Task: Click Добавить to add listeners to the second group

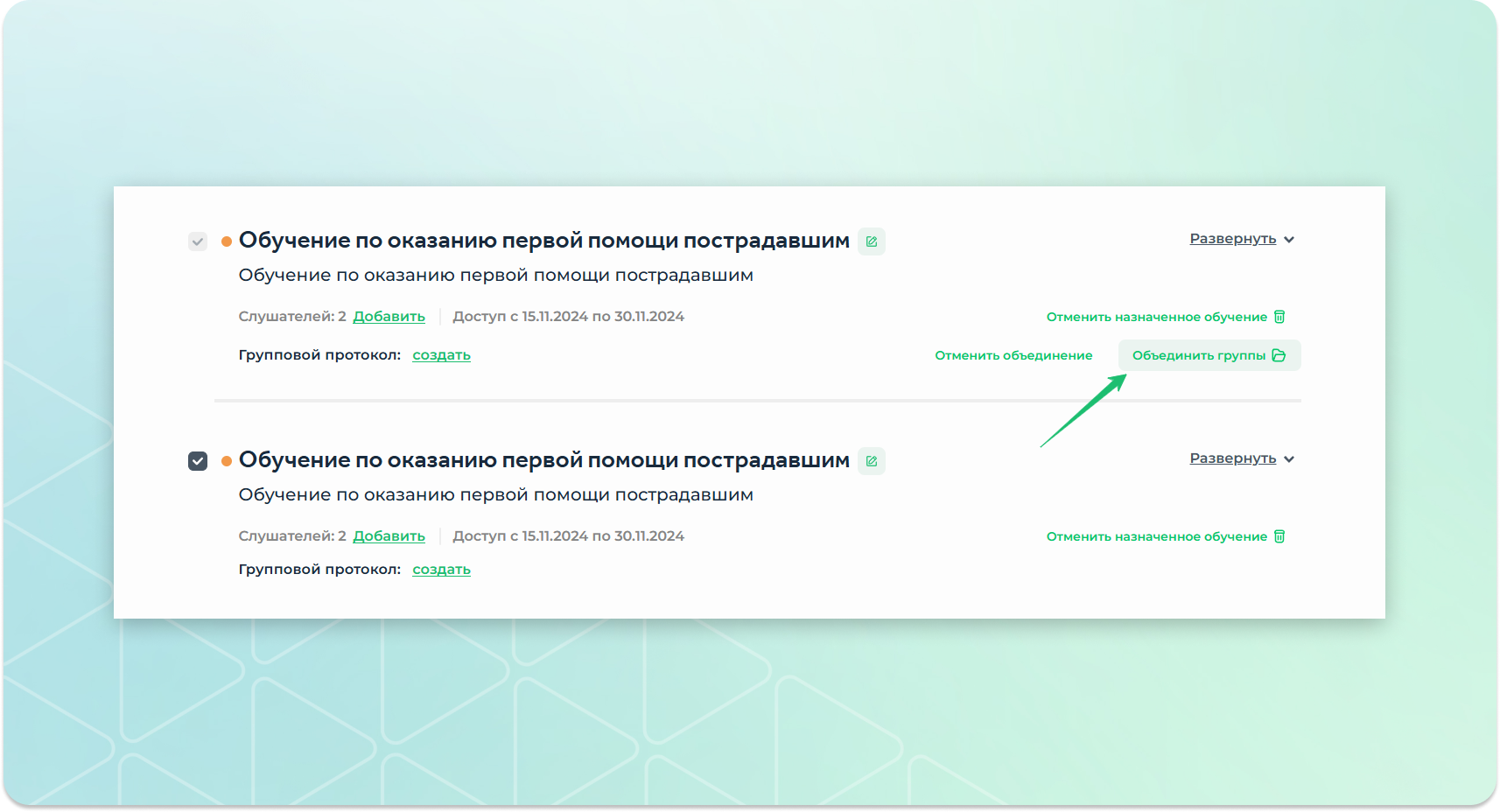Action: (389, 536)
